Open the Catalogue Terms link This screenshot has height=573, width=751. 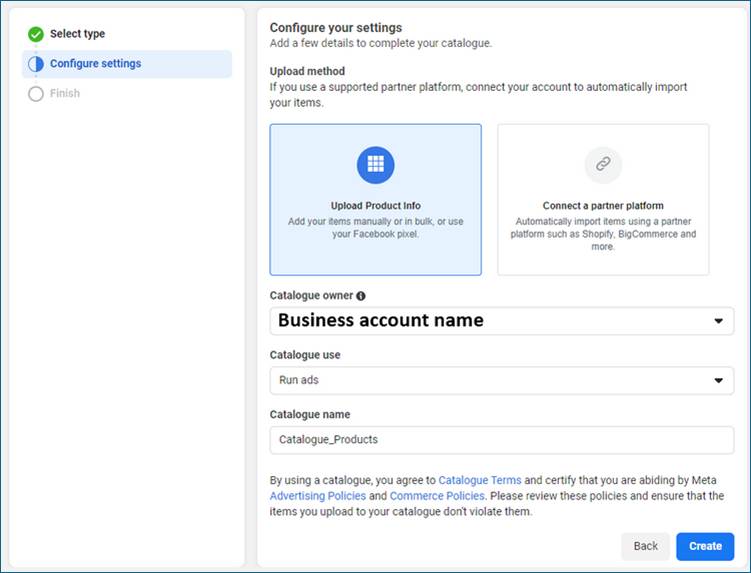click(x=480, y=480)
